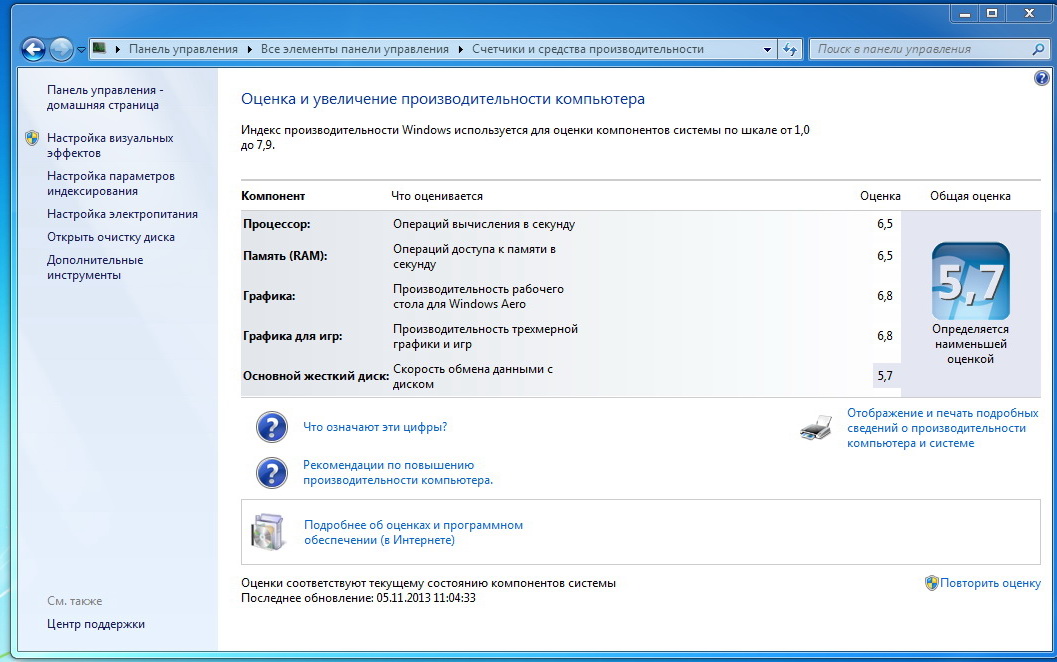Open Открыть очистку диска

[x=111, y=237]
